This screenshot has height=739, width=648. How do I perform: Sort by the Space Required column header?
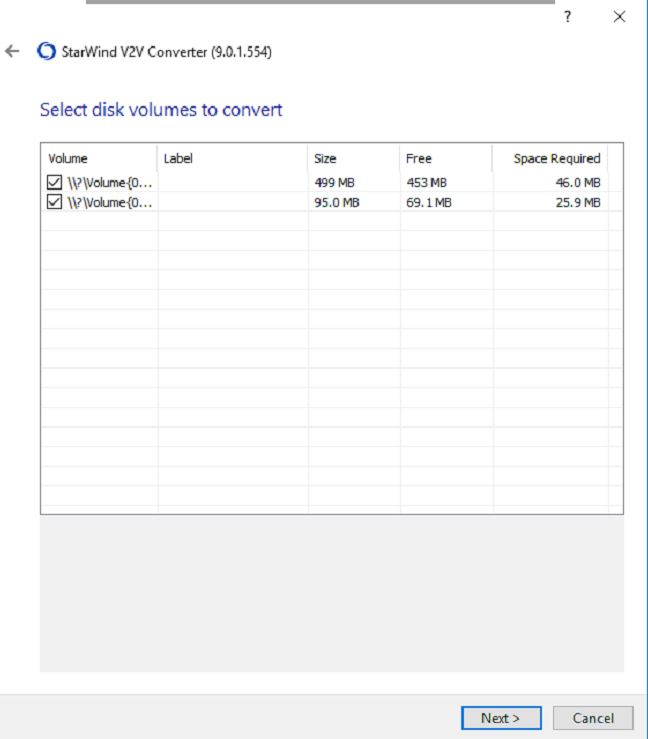coord(550,158)
